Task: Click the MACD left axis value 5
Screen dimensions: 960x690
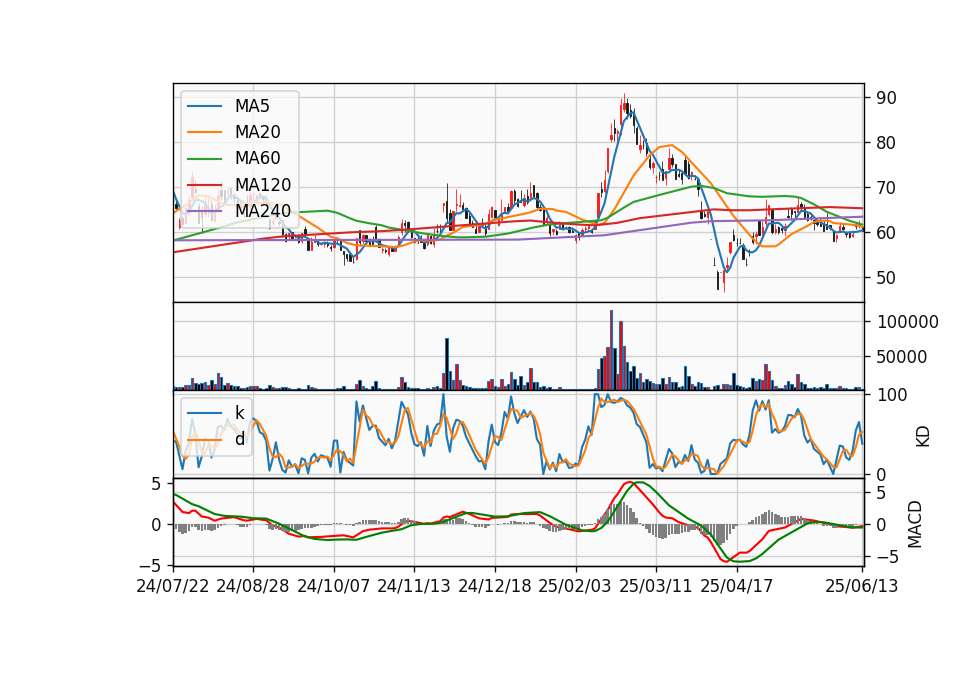Action: point(156,484)
